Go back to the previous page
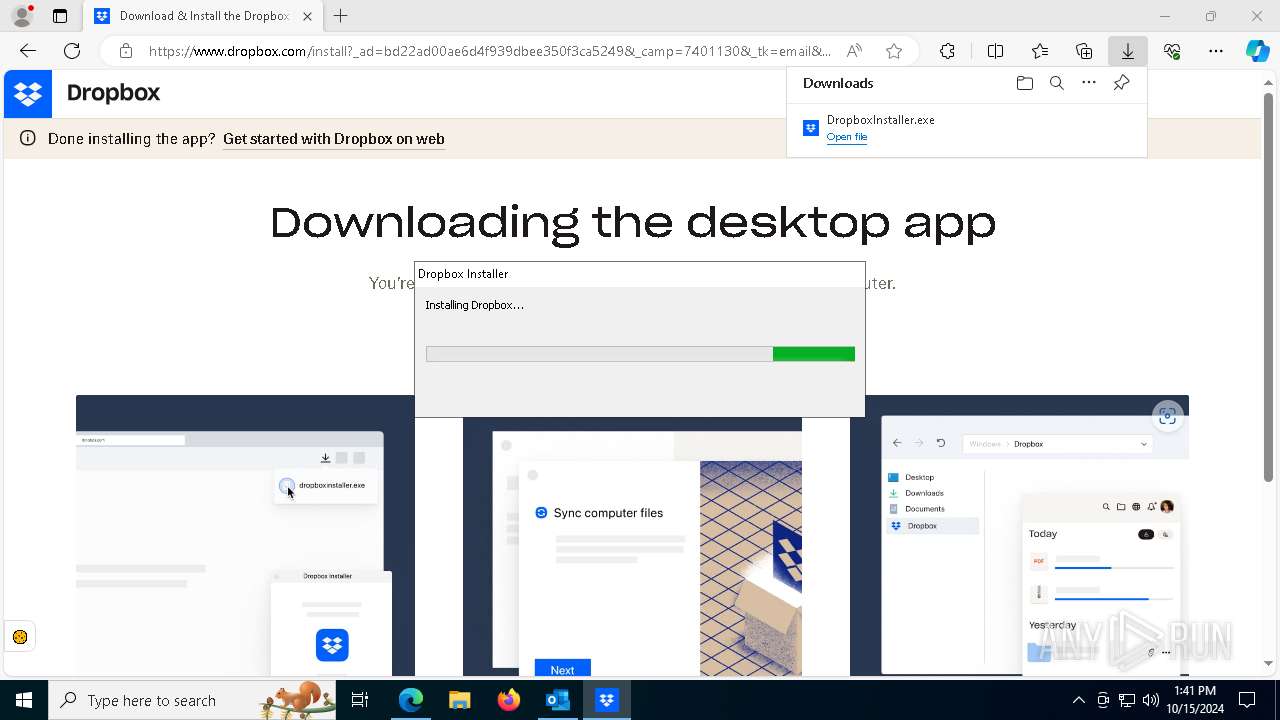Screen dimensions: 1280x720 [x=28, y=51]
